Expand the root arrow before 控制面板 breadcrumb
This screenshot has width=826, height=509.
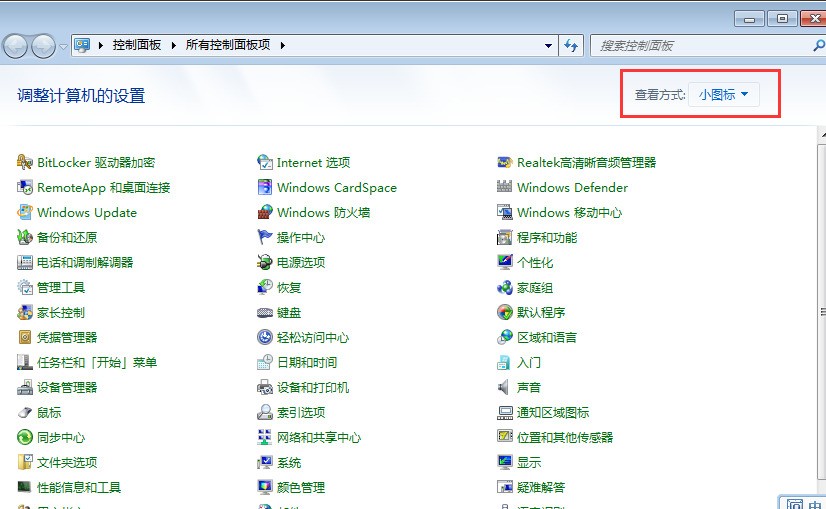click(101, 45)
